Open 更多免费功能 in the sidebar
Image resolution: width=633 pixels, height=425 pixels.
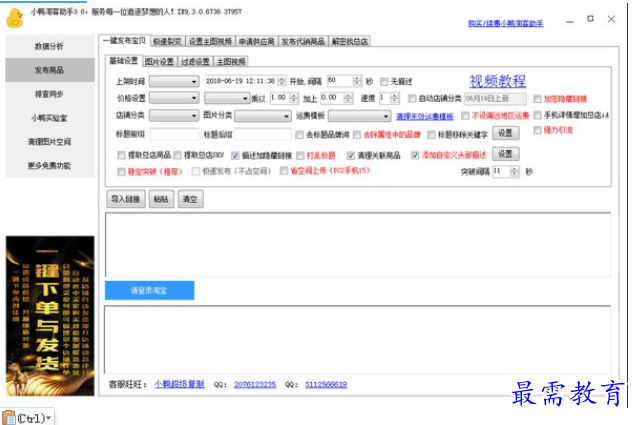coord(49,165)
